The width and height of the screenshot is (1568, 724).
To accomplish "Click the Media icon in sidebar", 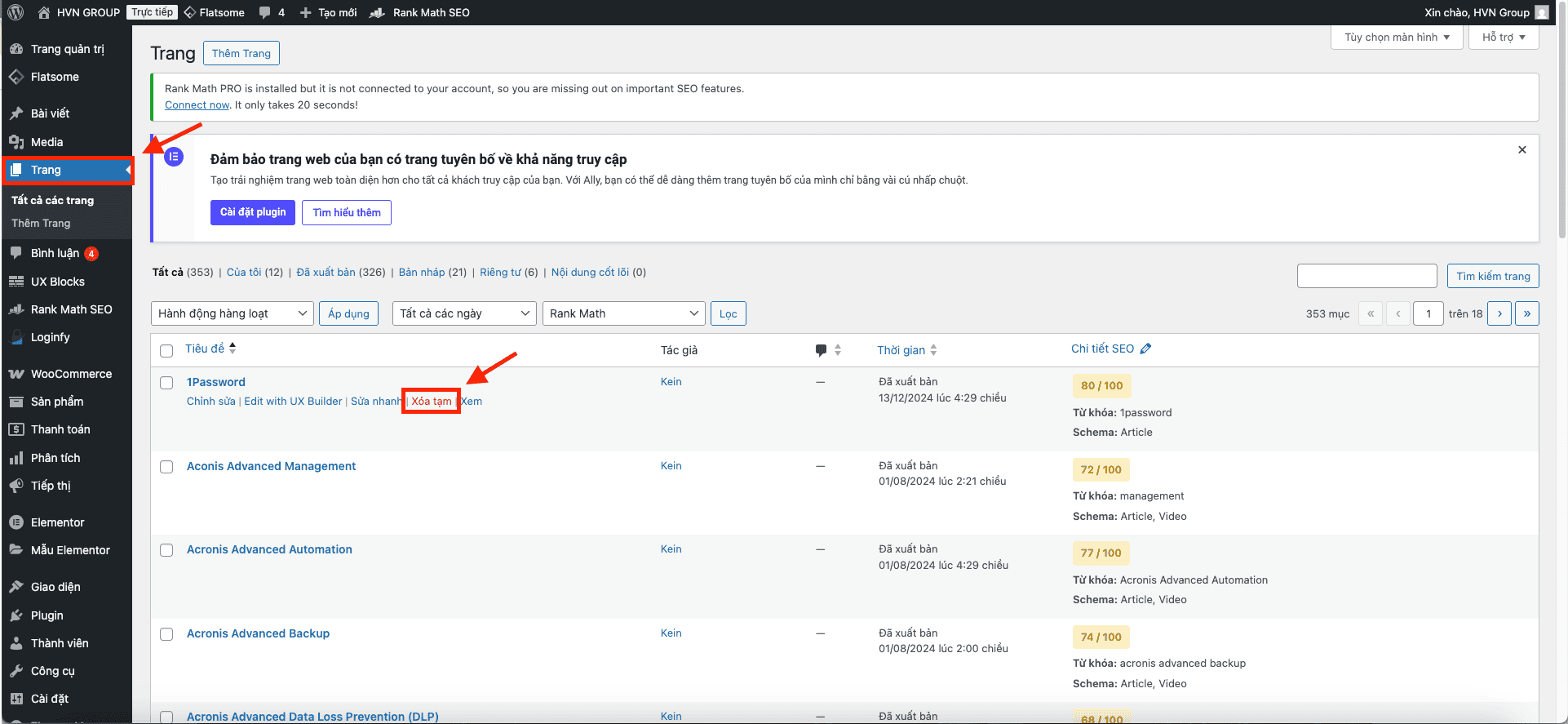I will click(16, 142).
